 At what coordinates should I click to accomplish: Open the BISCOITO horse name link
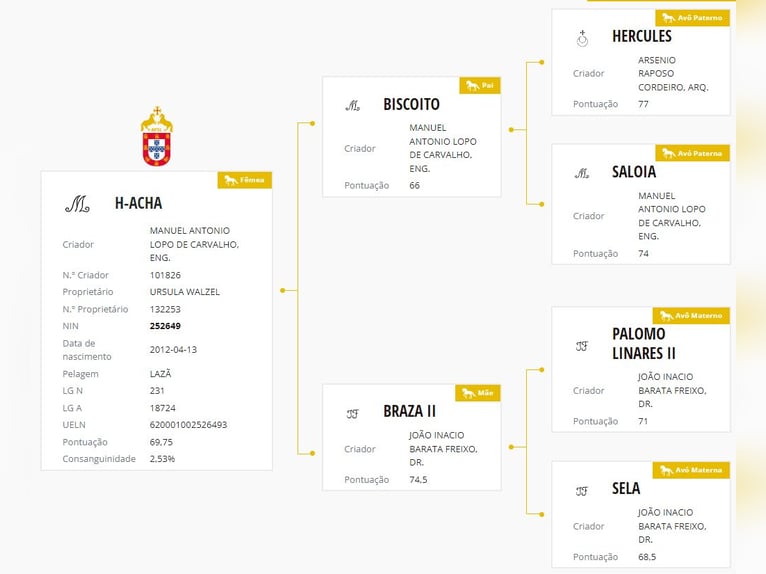pos(411,104)
